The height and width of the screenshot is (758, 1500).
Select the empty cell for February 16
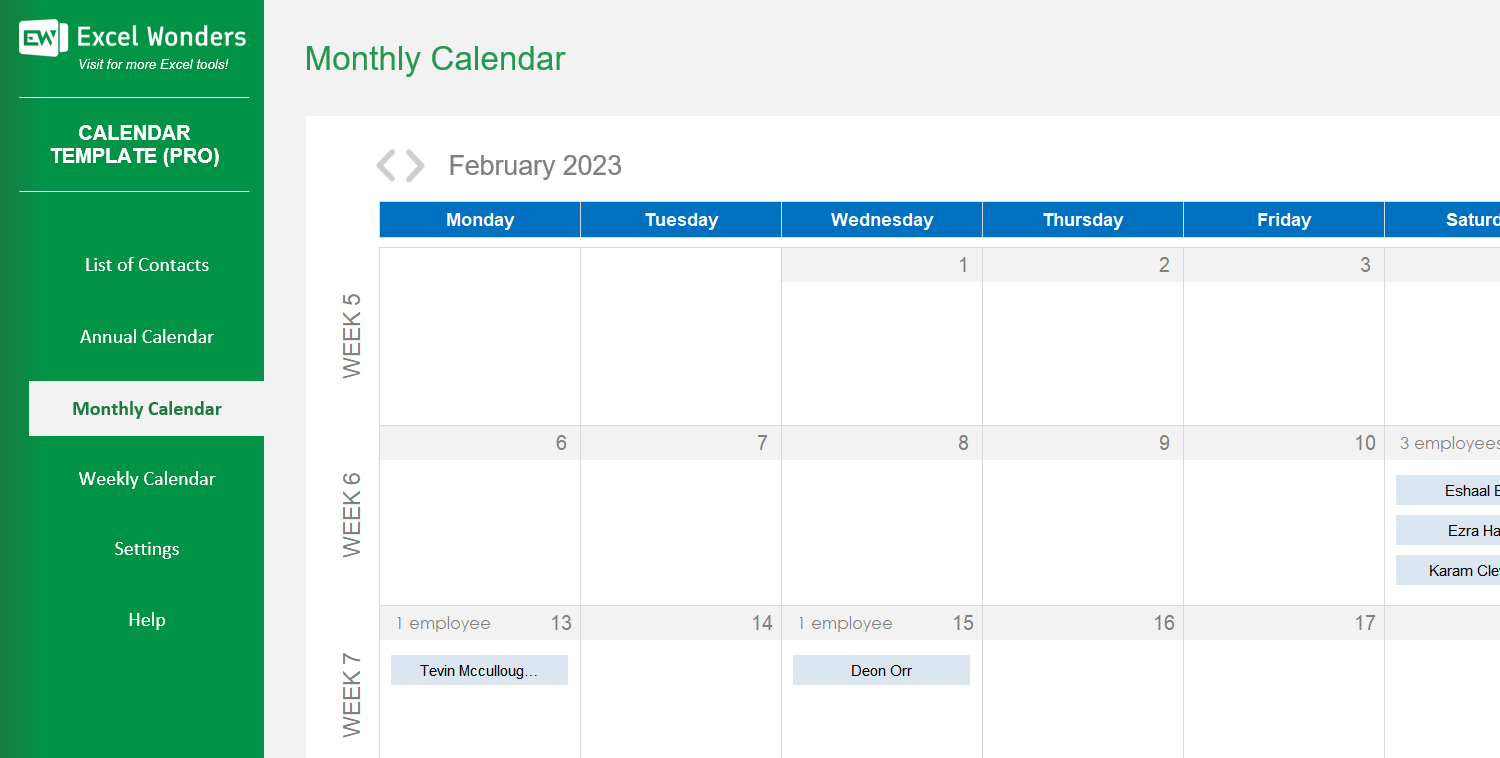click(x=1082, y=690)
